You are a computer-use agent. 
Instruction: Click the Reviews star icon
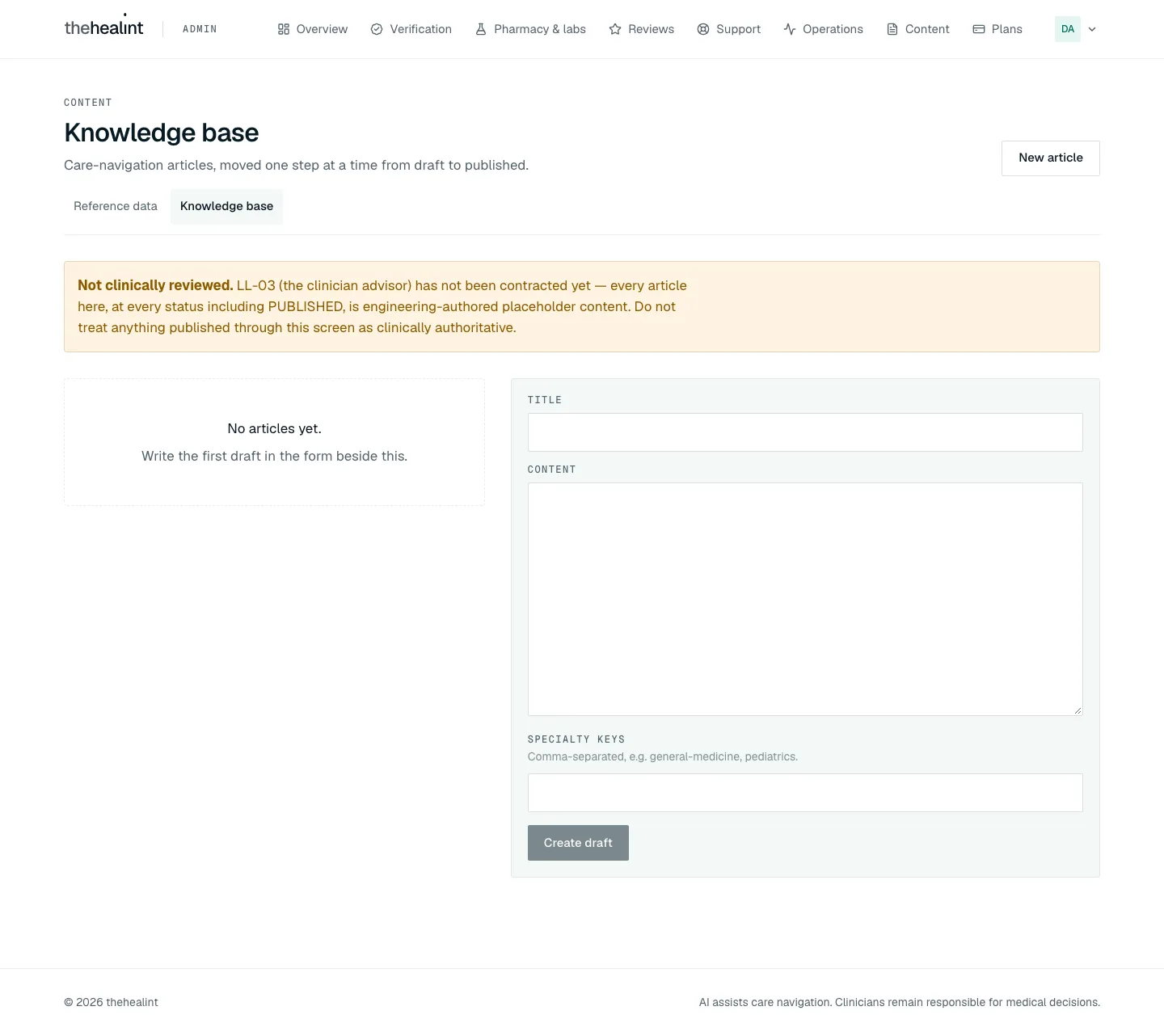[x=615, y=29]
